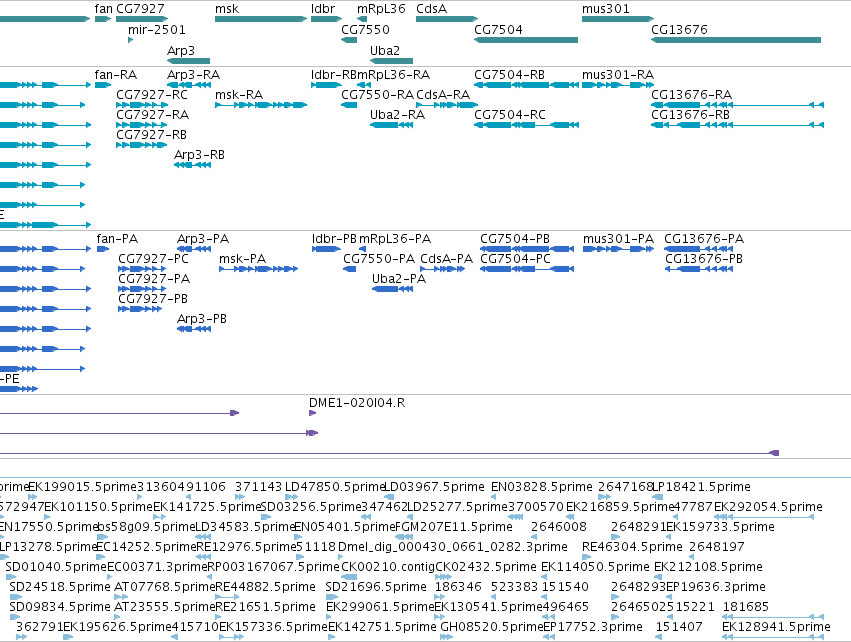
Task: Select the Arp3-PA protein label
Action: pyautogui.click(x=203, y=239)
